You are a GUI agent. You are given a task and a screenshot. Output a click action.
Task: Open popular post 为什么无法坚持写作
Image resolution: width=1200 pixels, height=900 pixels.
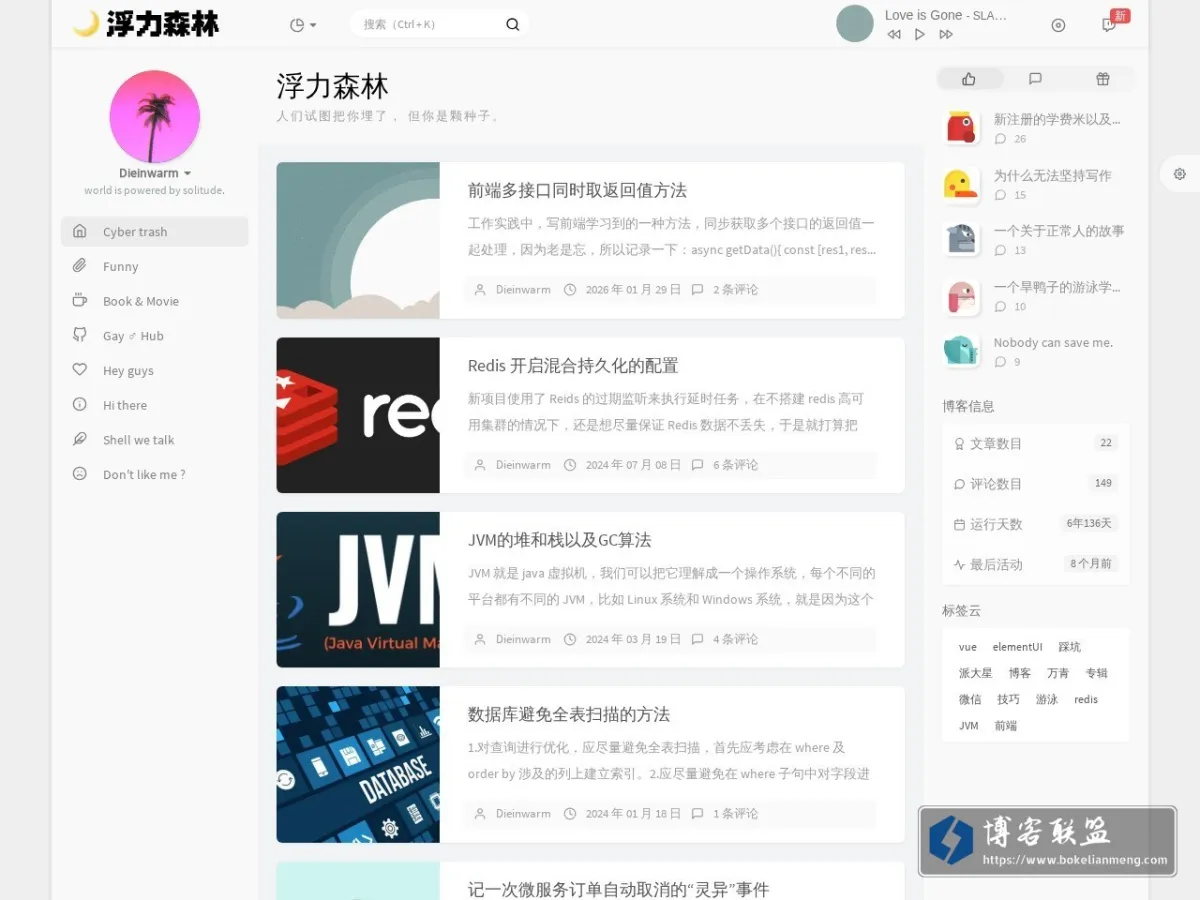click(1052, 175)
